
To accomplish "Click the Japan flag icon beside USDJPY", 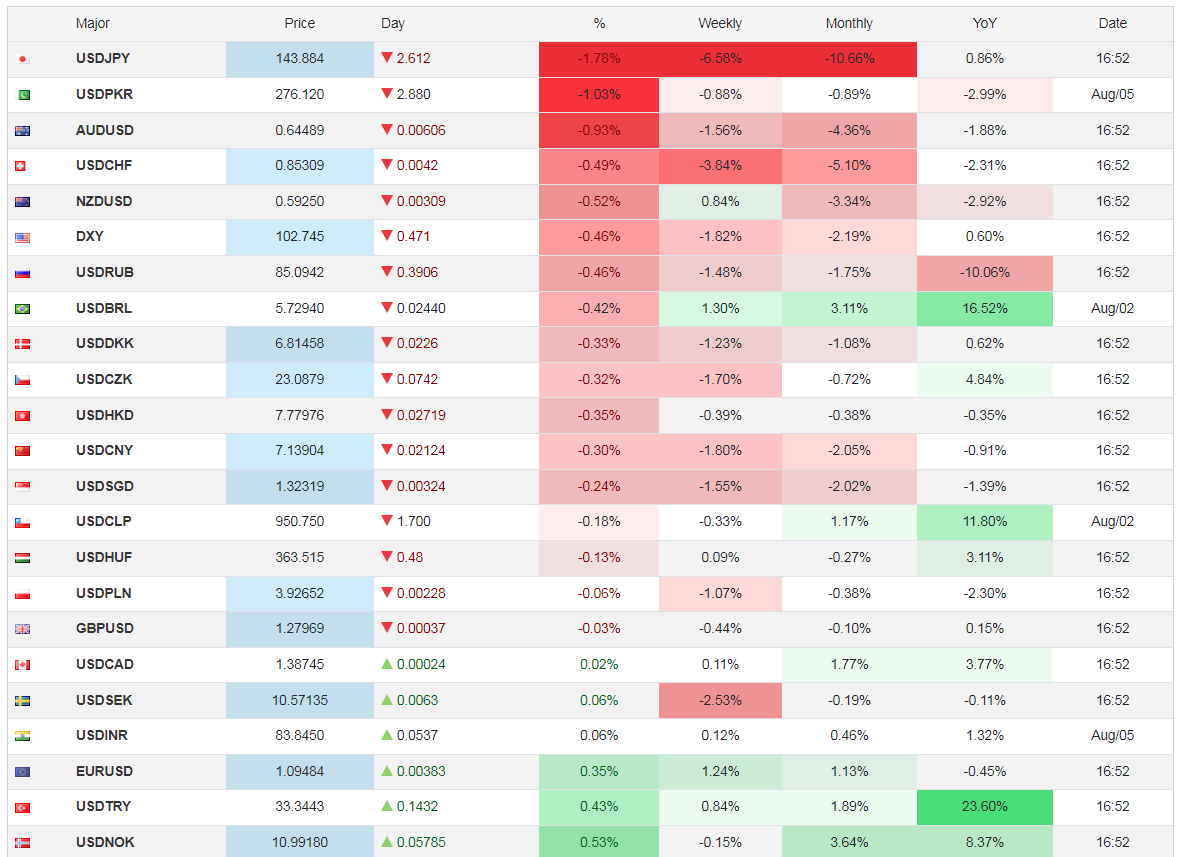I will click(x=23, y=60).
